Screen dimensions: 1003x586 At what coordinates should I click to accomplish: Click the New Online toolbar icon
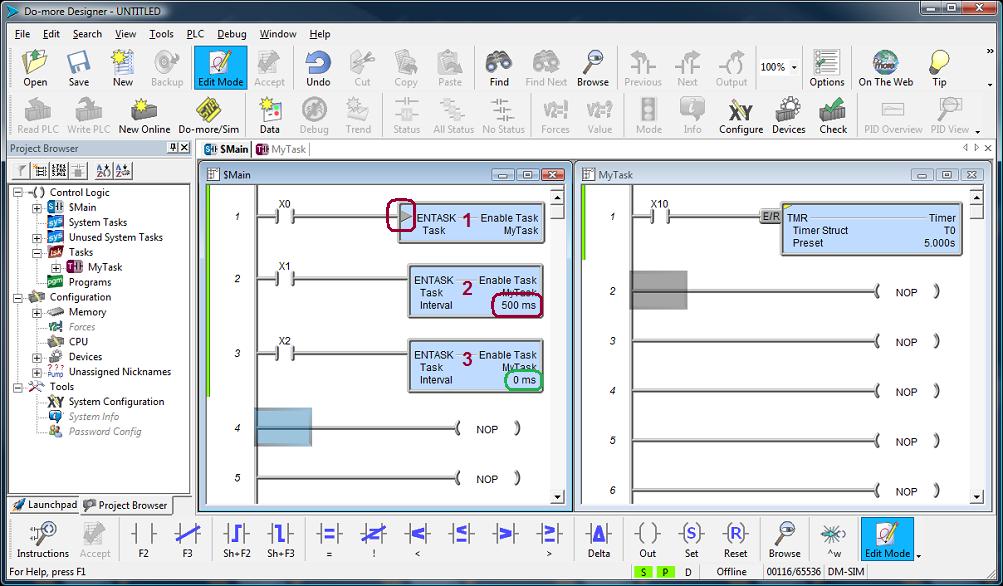(144, 115)
